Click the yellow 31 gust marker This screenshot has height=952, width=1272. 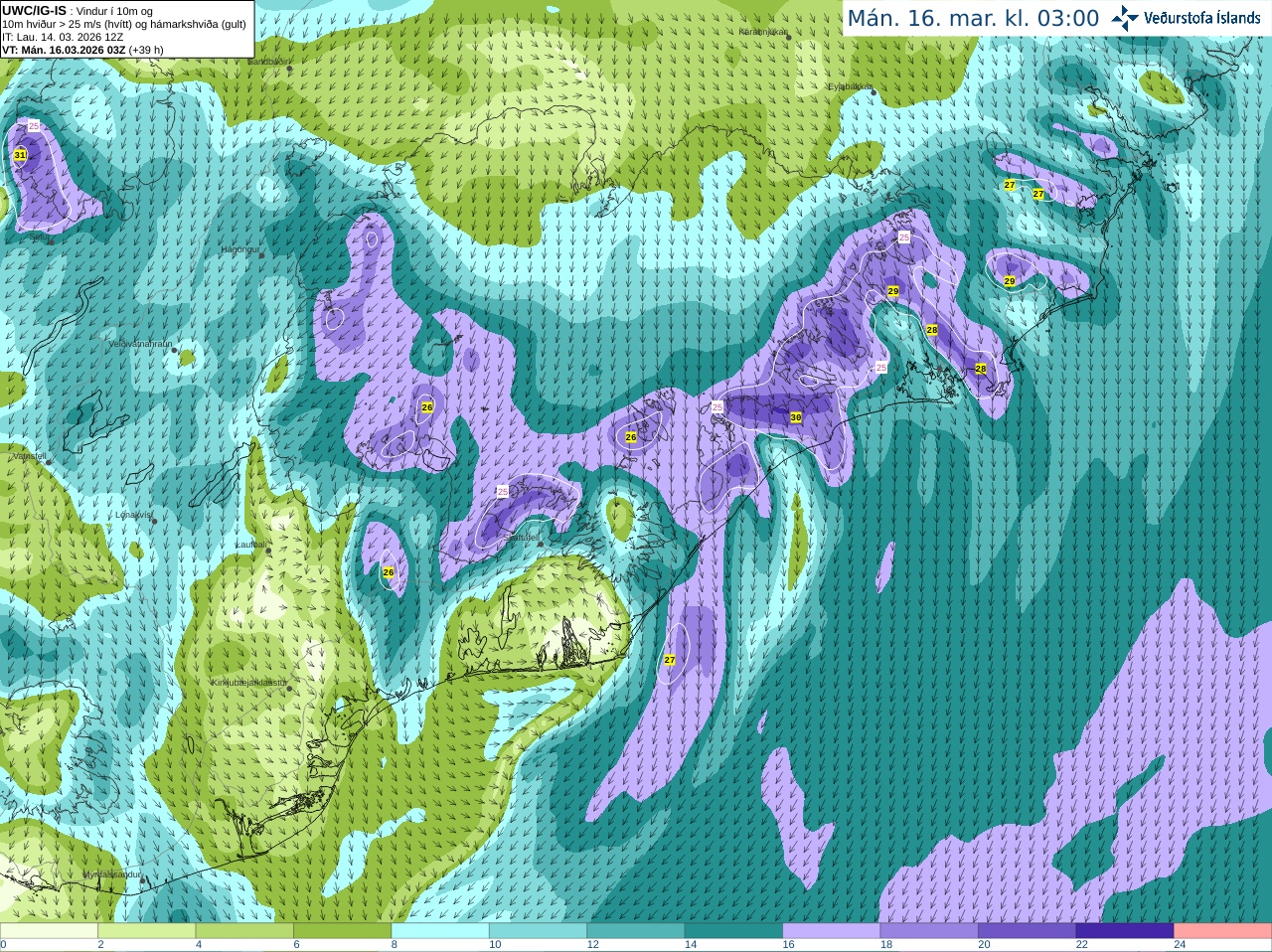20,155
